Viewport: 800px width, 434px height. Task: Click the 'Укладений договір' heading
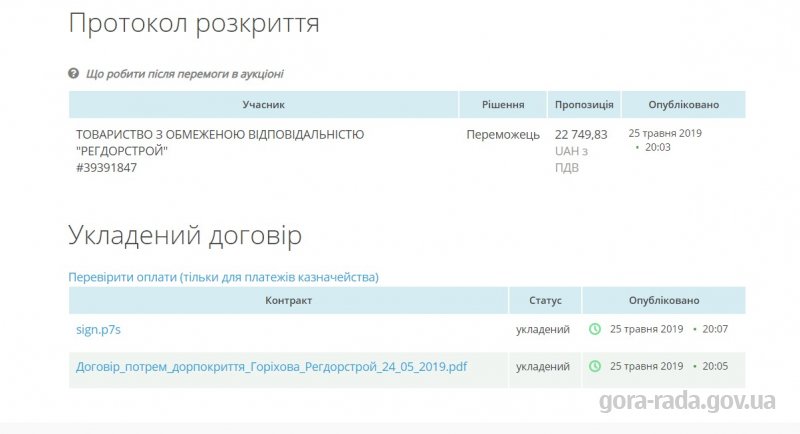pos(185,236)
